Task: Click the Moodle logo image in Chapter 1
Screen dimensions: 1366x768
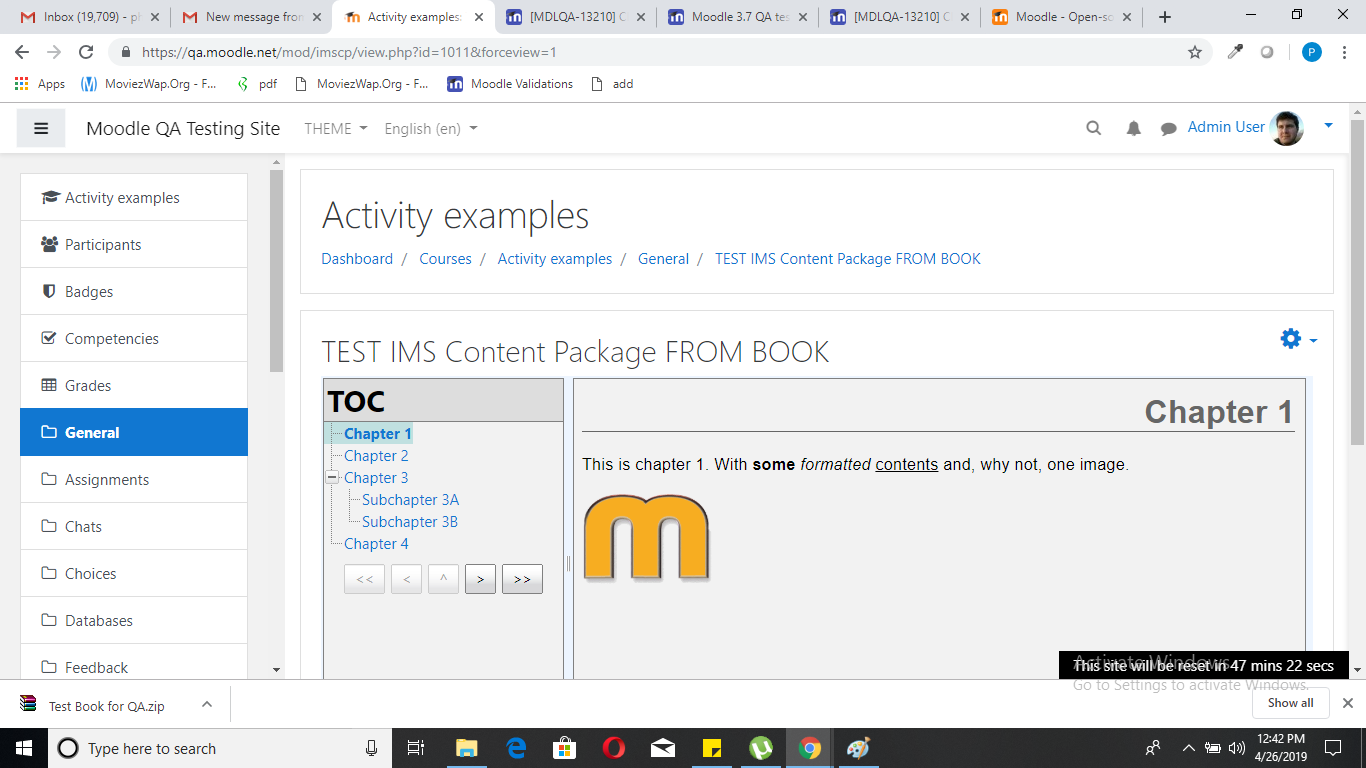Action: (646, 537)
